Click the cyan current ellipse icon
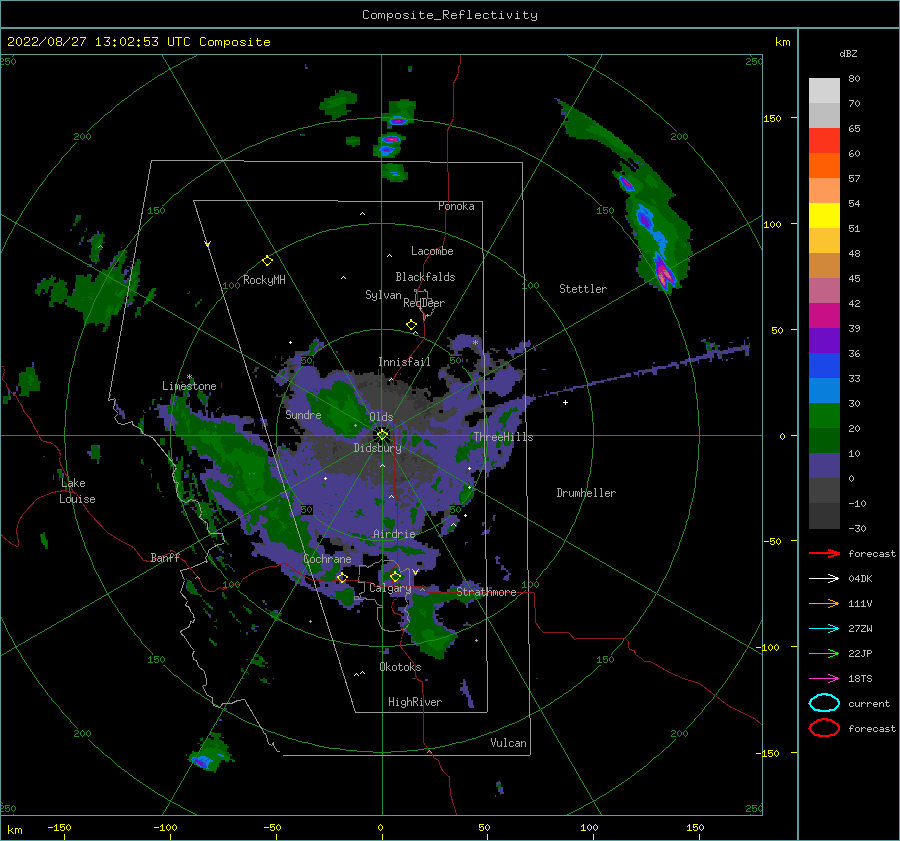 pyautogui.click(x=824, y=703)
